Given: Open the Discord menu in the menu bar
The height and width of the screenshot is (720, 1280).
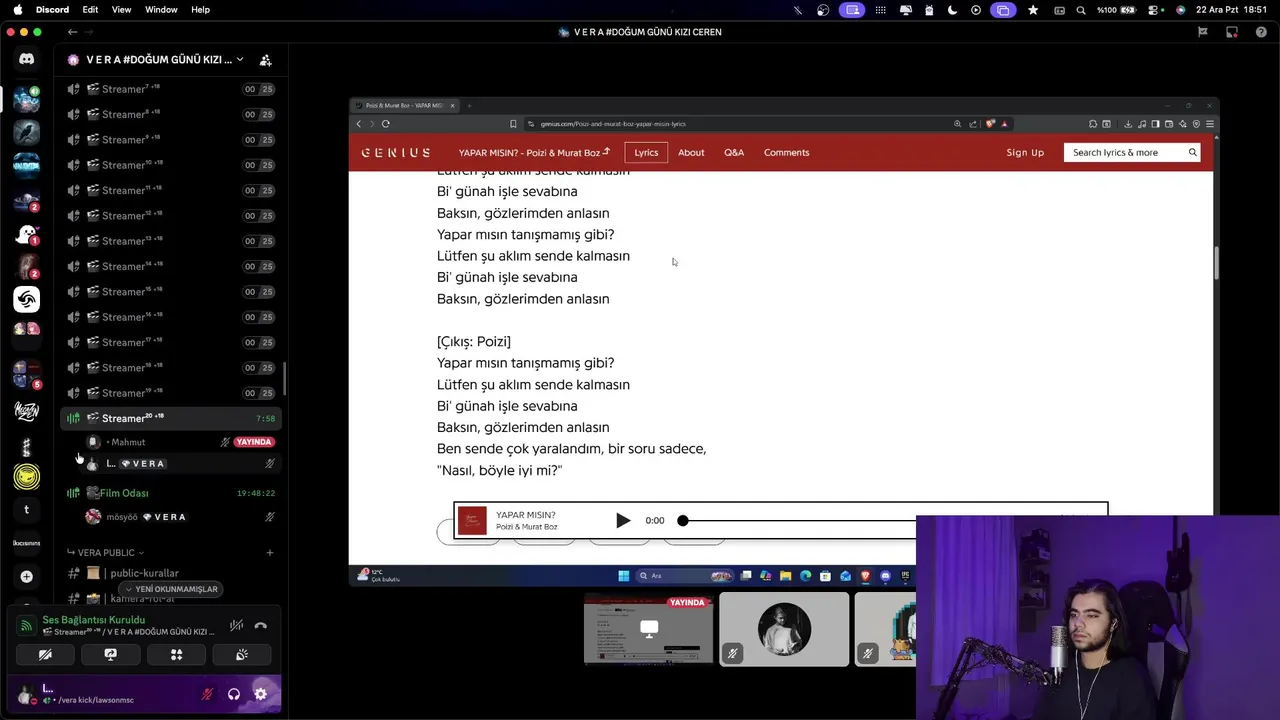Looking at the screenshot, I should pyautogui.click(x=52, y=9).
